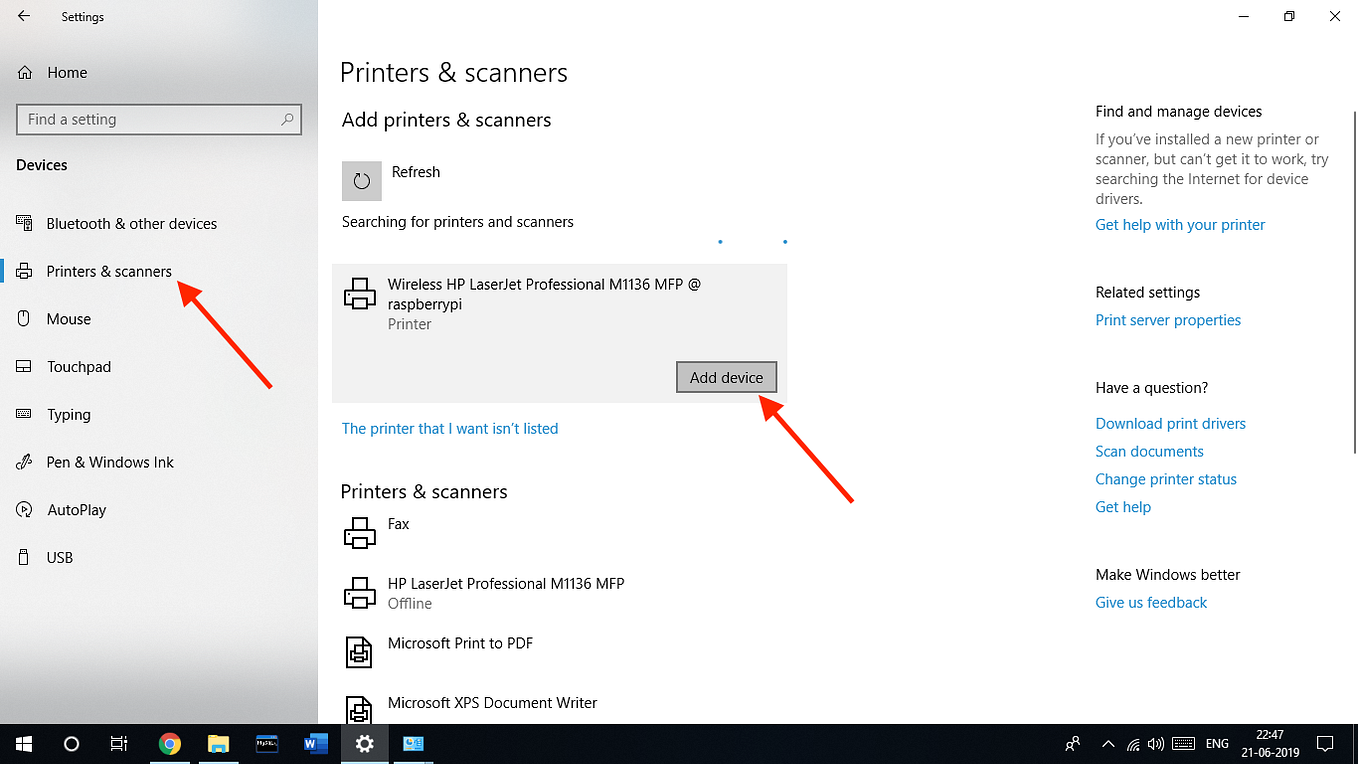Open Bluetooth & other devices settings
This screenshot has width=1358, height=764.
pos(131,223)
